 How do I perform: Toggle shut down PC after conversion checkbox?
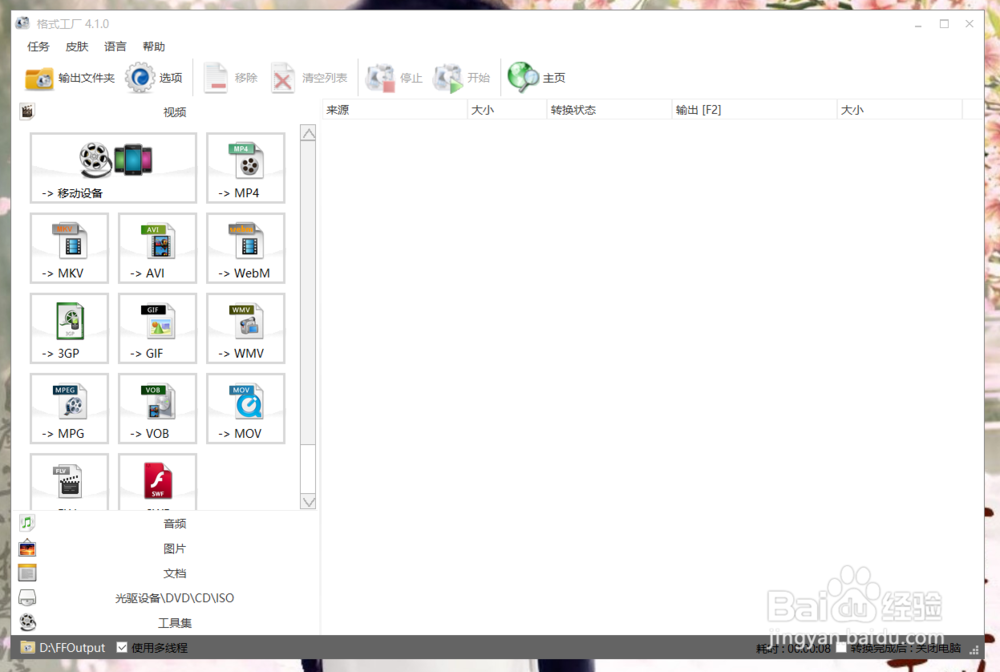point(841,647)
